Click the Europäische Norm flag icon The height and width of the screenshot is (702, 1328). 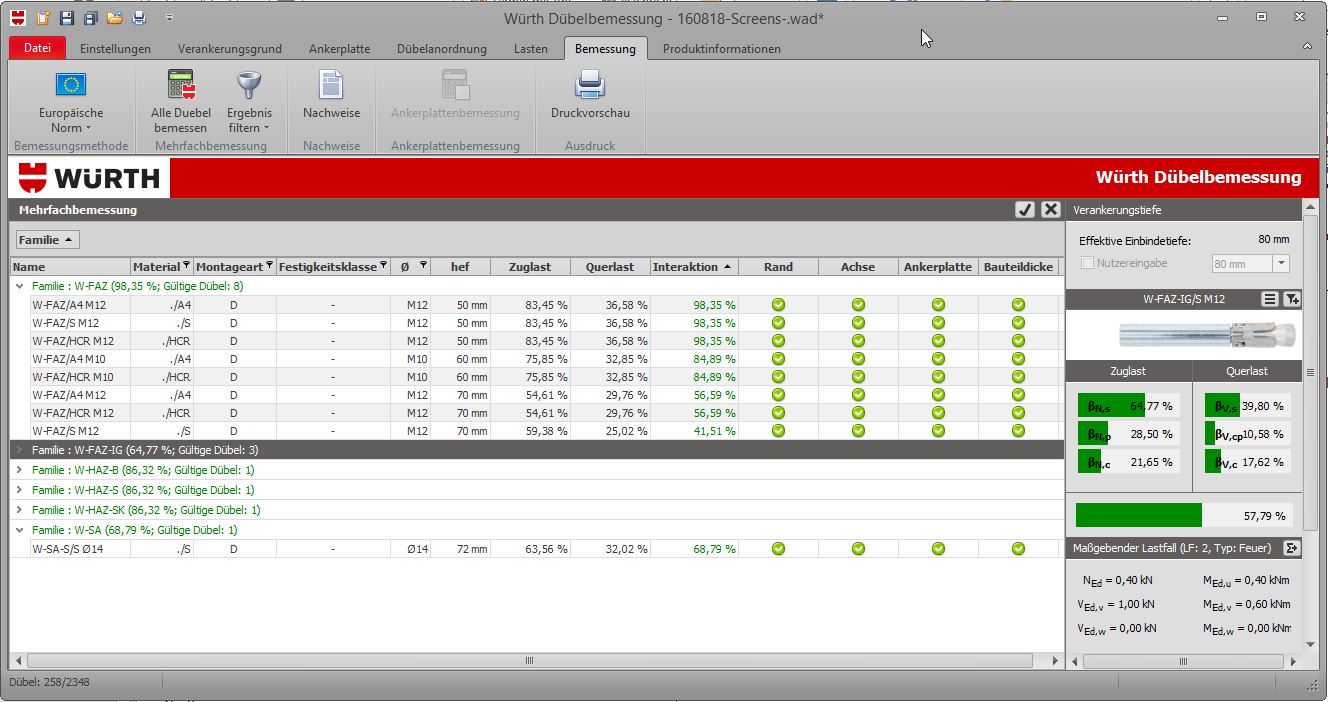71,85
